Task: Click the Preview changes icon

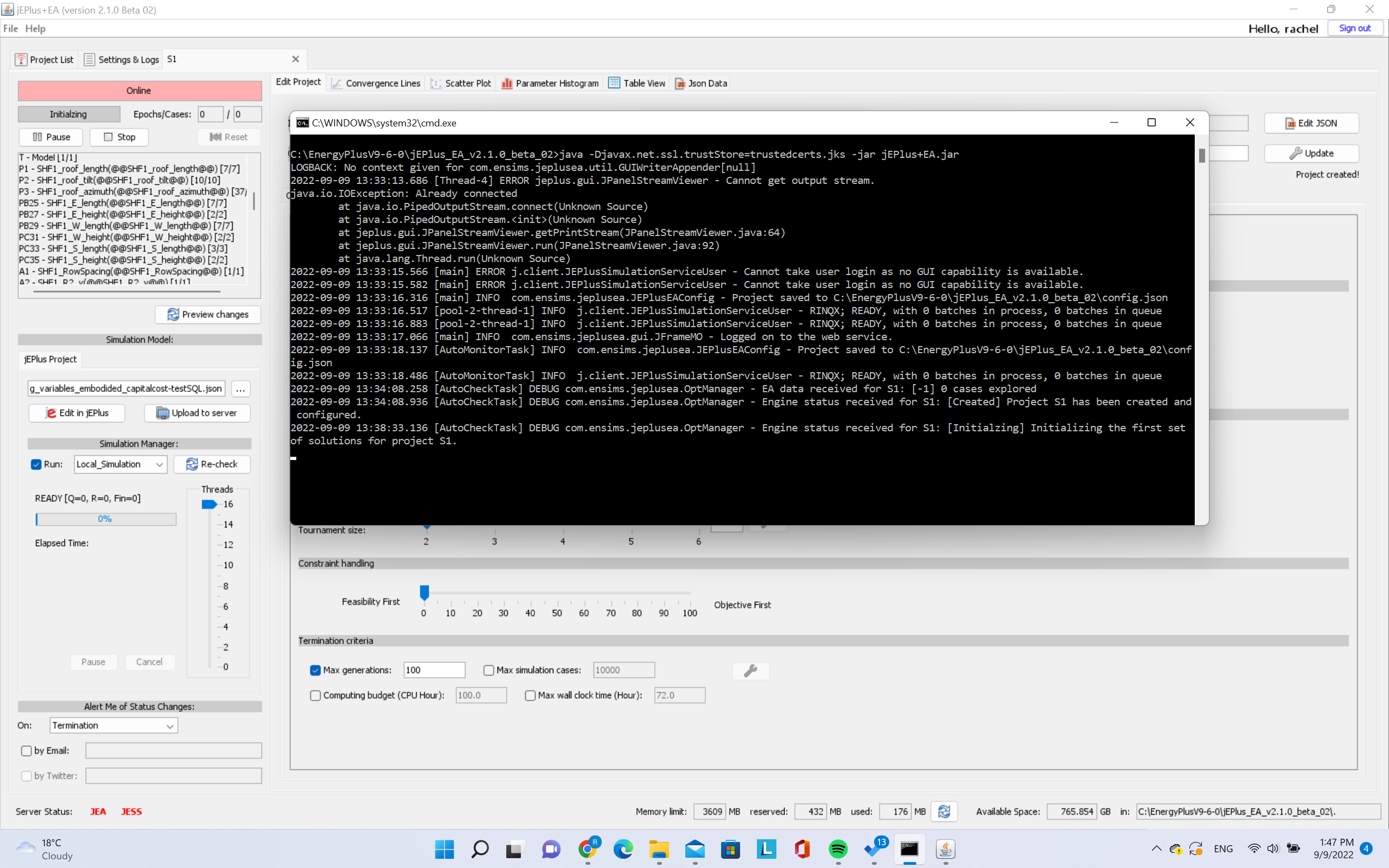Action: coord(172,314)
